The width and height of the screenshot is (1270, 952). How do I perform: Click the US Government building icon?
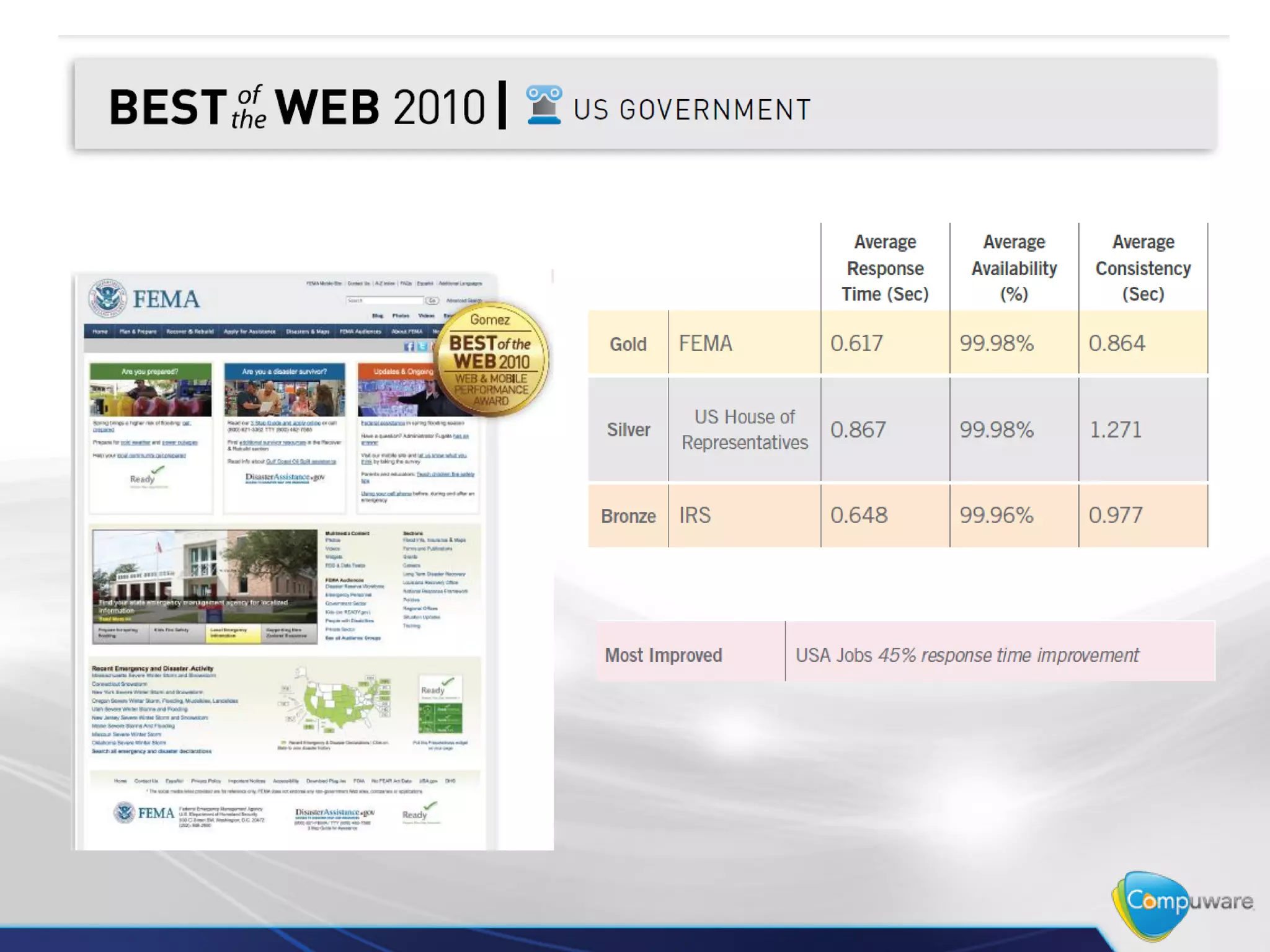coord(544,105)
